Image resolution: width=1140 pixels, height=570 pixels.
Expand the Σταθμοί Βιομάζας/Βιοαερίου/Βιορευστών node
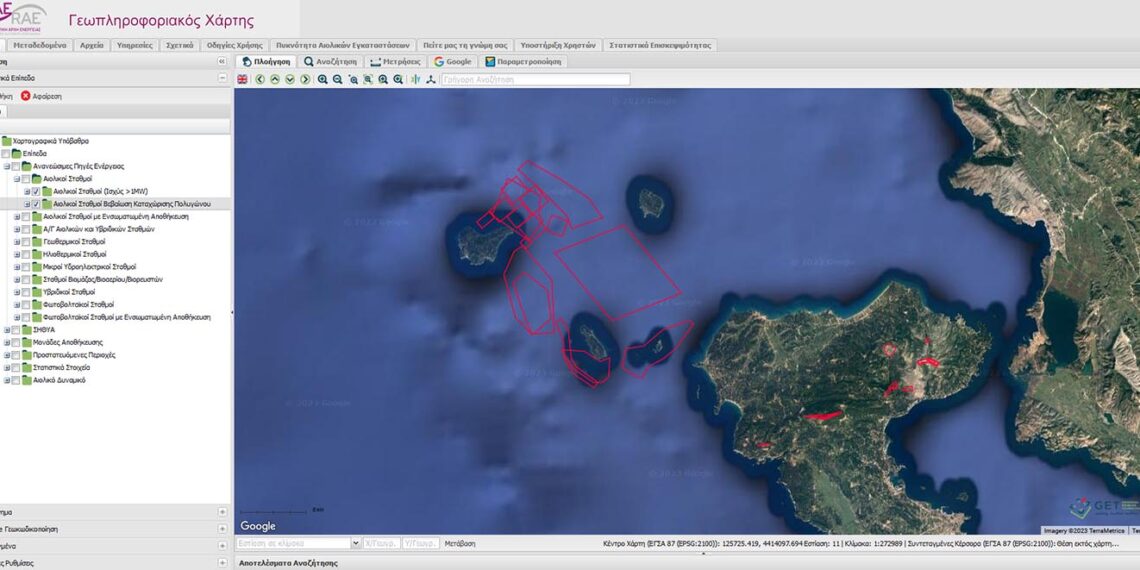coord(17,279)
